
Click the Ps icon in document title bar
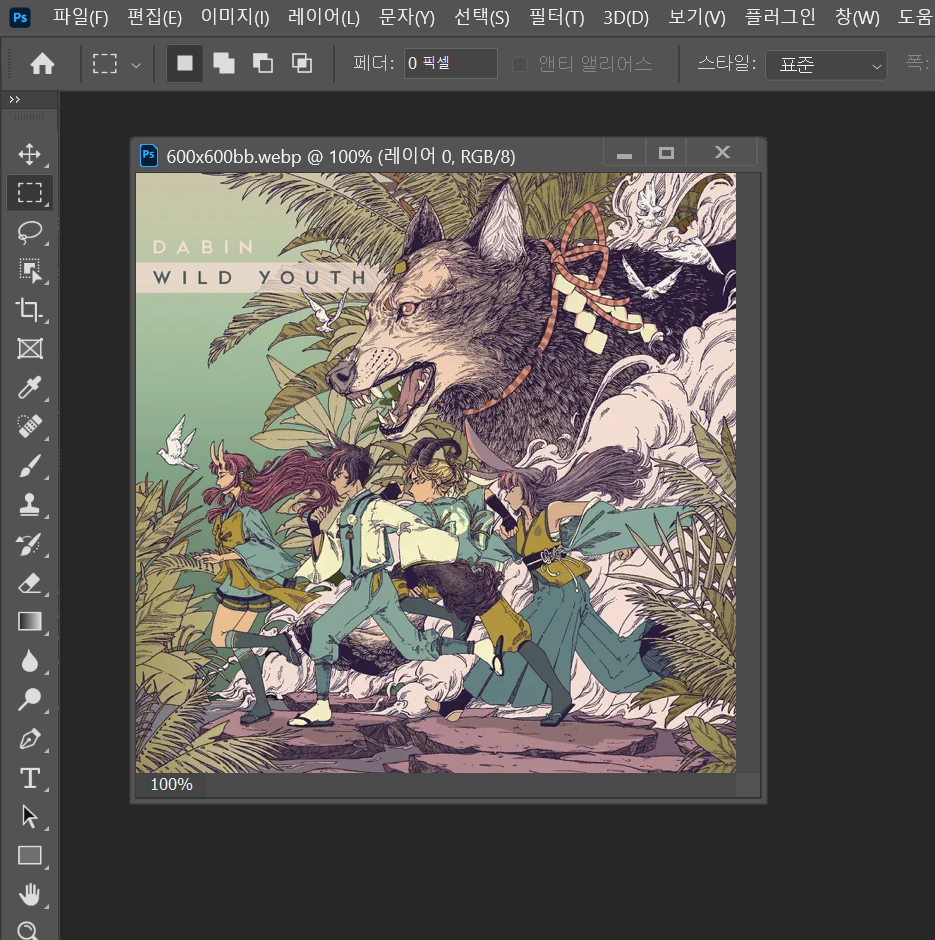pyautogui.click(x=149, y=155)
